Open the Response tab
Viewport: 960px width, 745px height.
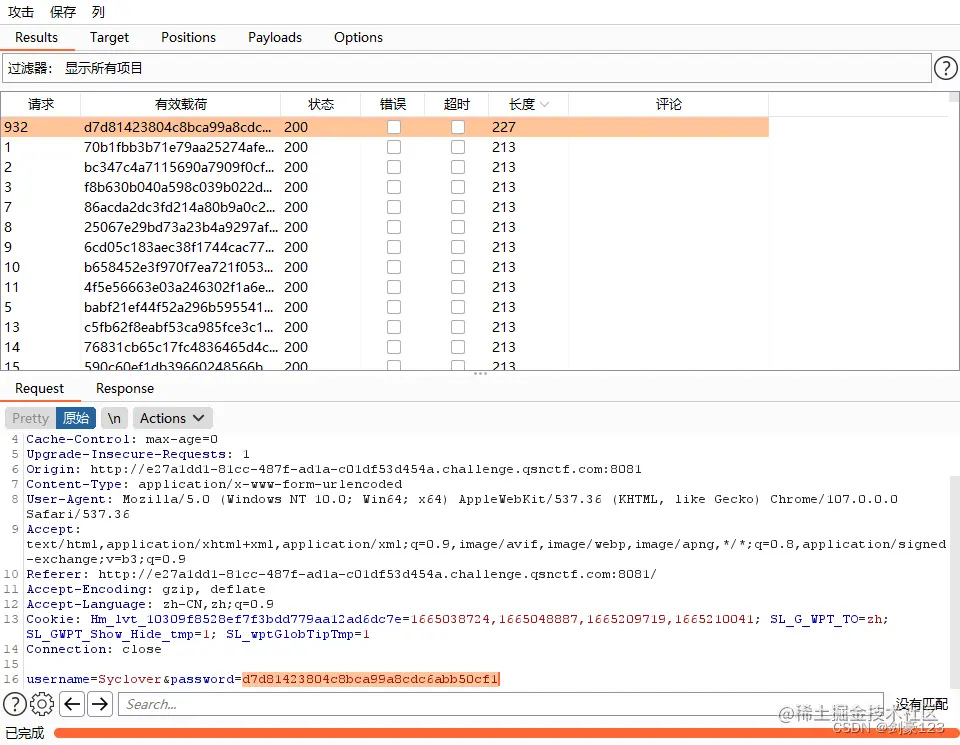coord(125,388)
